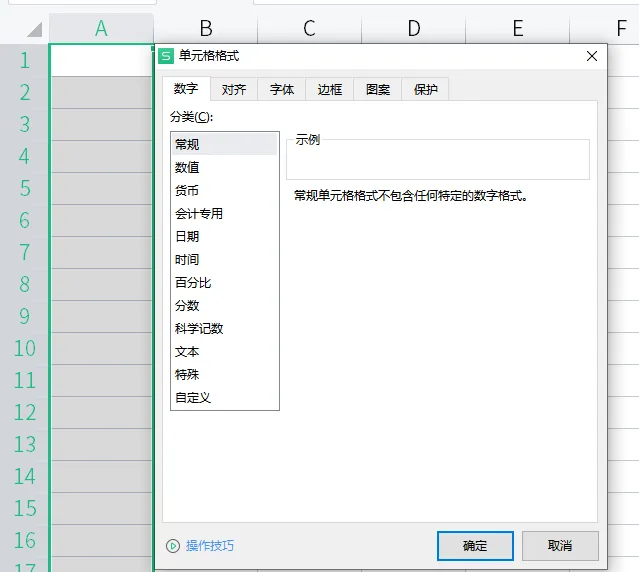This screenshot has width=639, height=572.
Task: Select row 16 header
Action: [24, 540]
